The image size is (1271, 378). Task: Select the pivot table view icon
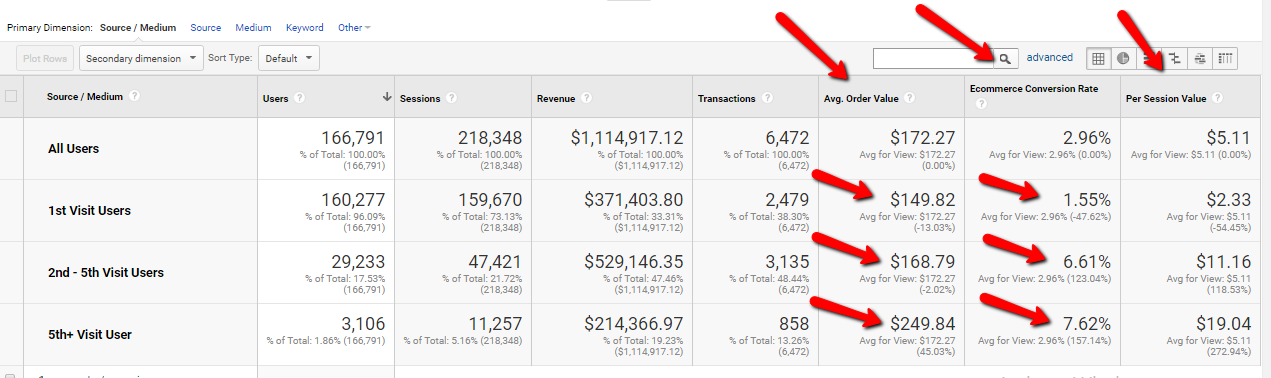1226,58
